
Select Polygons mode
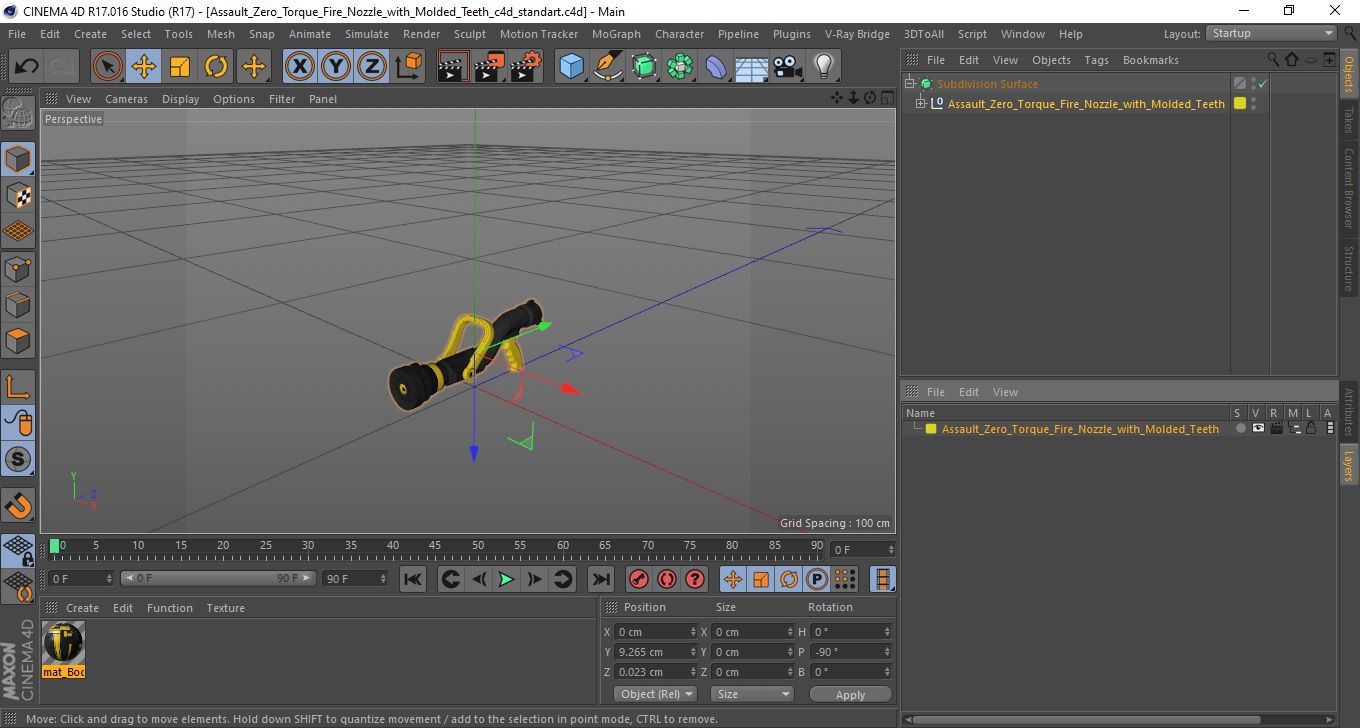click(x=18, y=340)
